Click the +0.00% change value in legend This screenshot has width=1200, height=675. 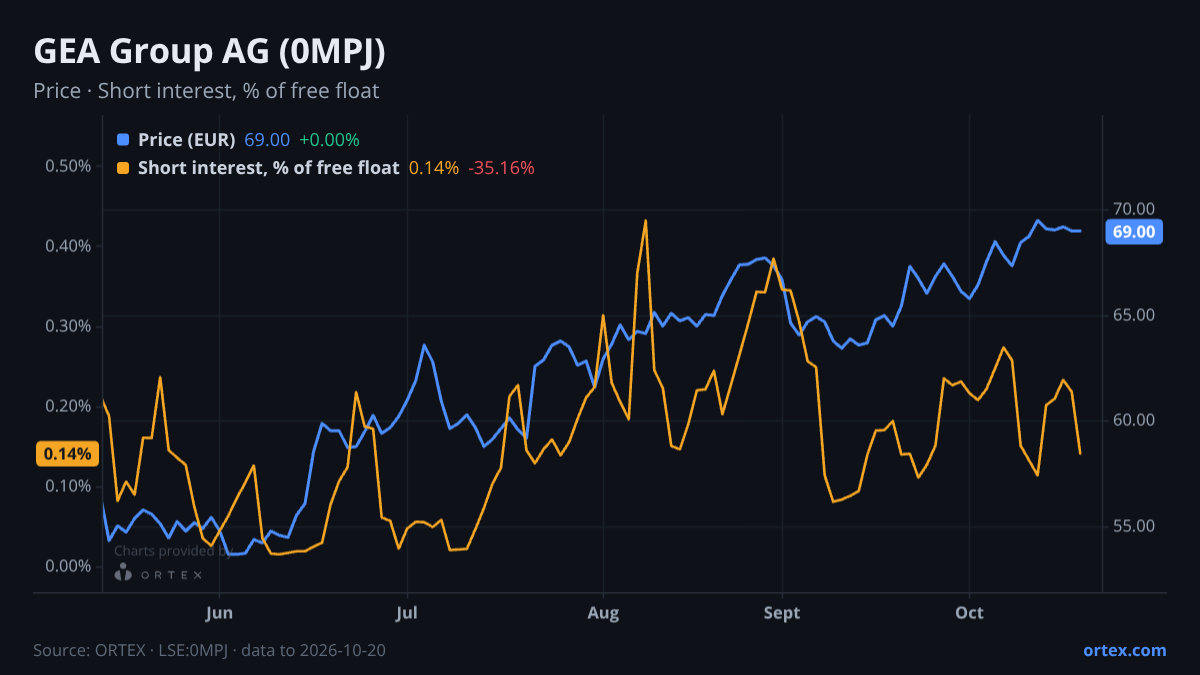point(329,140)
